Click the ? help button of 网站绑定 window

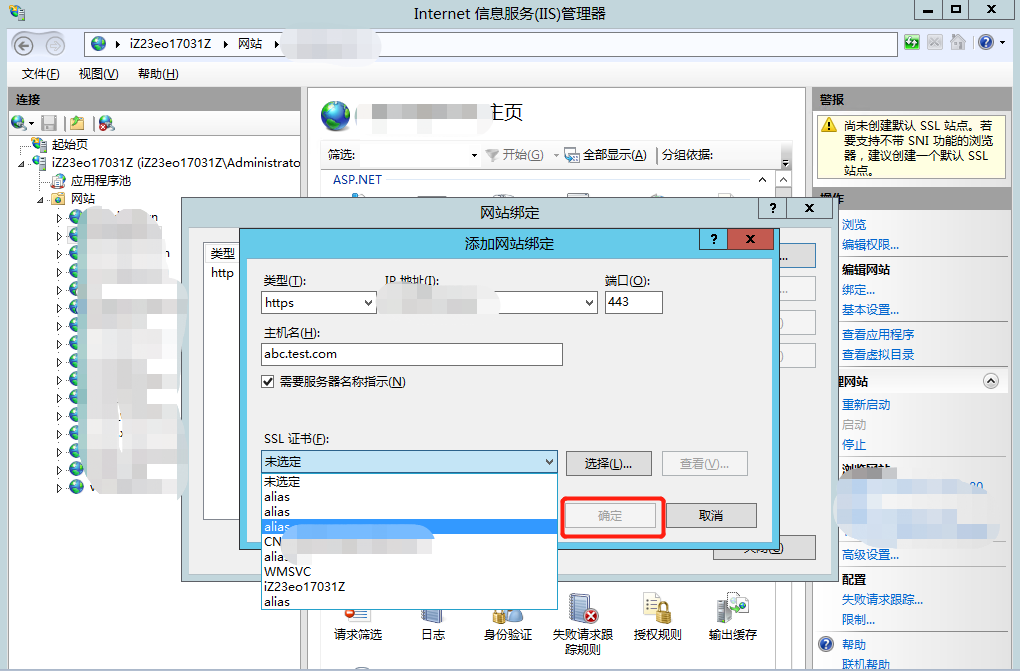tap(773, 208)
